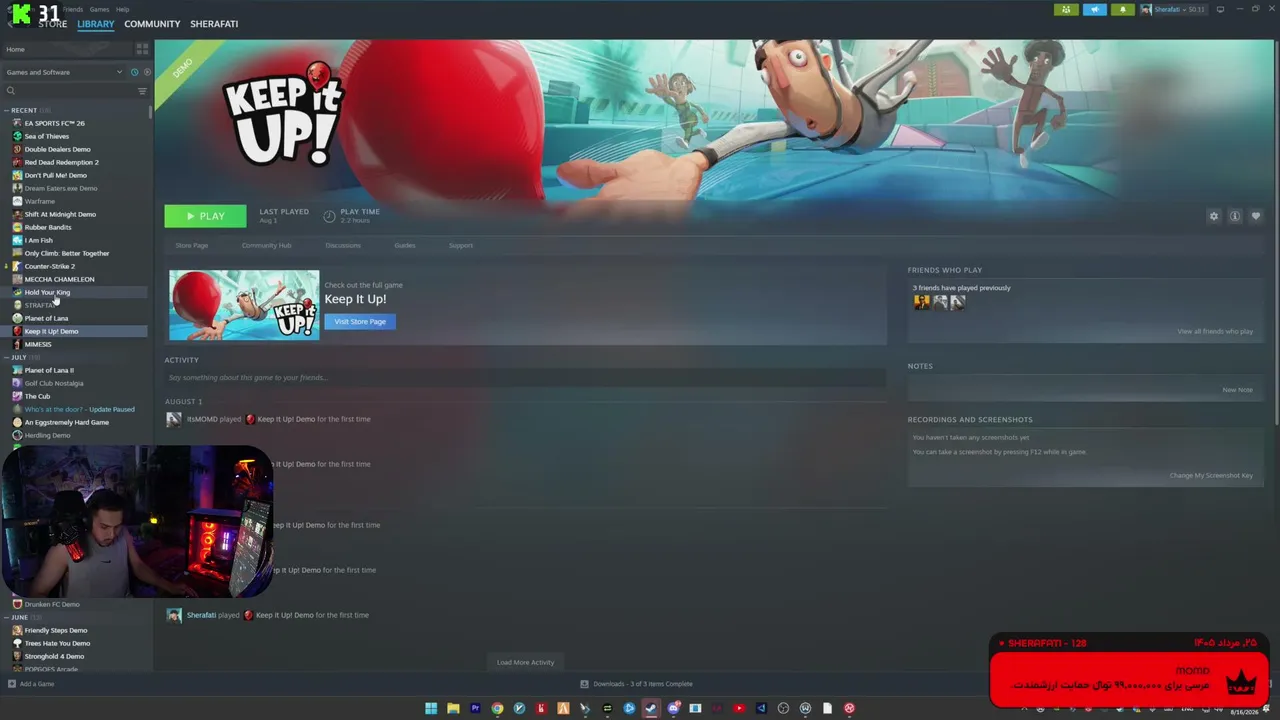Open the Community Hub link

point(266,245)
